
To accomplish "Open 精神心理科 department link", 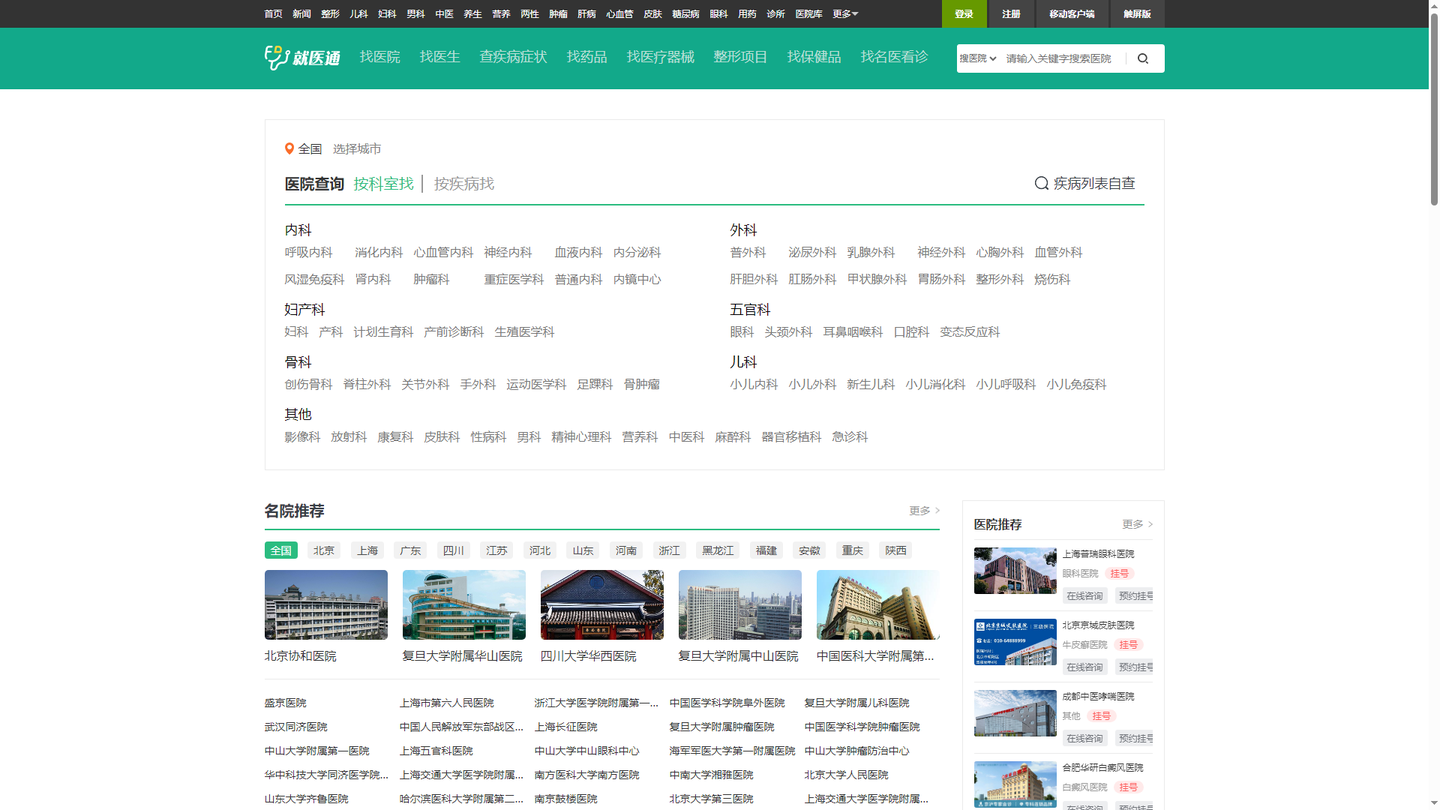I will pos(582,437).
